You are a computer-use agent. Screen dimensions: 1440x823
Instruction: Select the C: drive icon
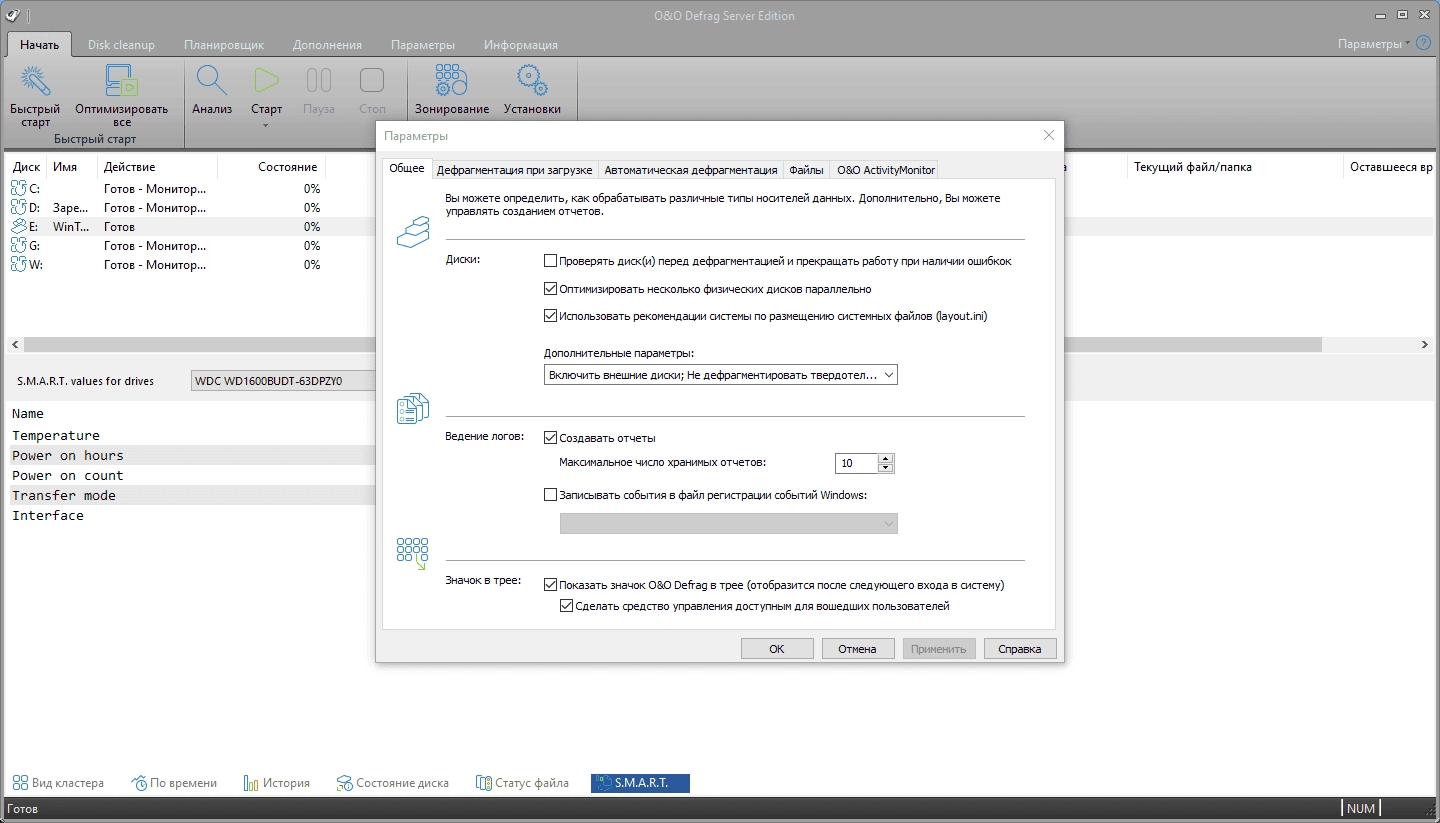[19, 188]
